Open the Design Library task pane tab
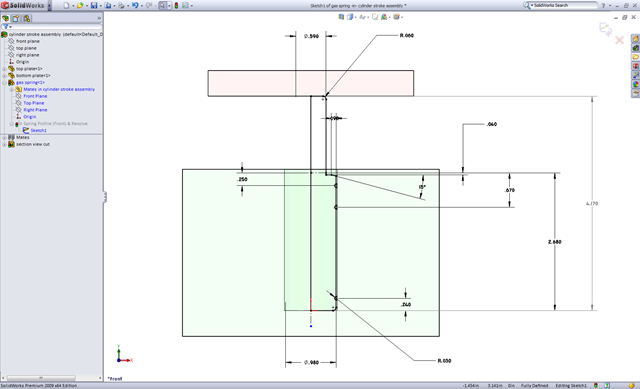 [x=636, y=48]
